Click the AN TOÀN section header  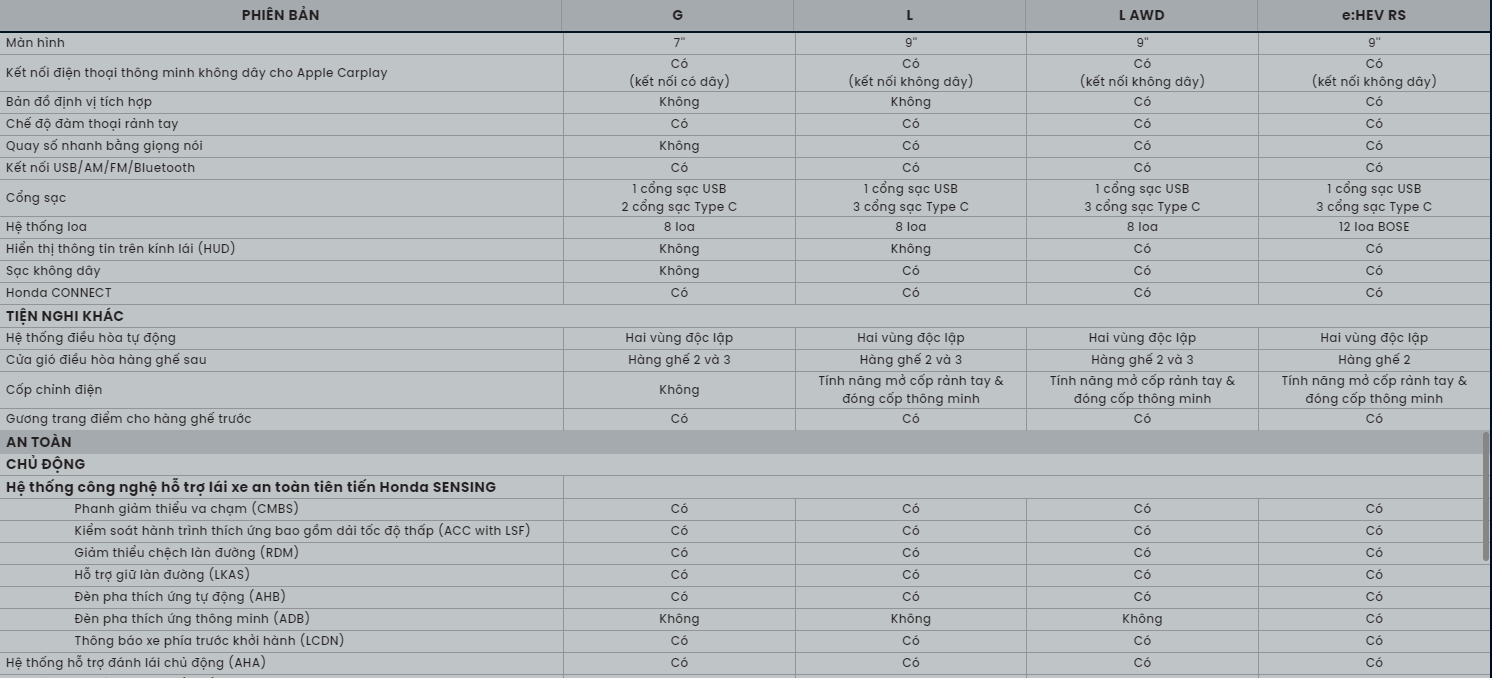pos(39,442)
